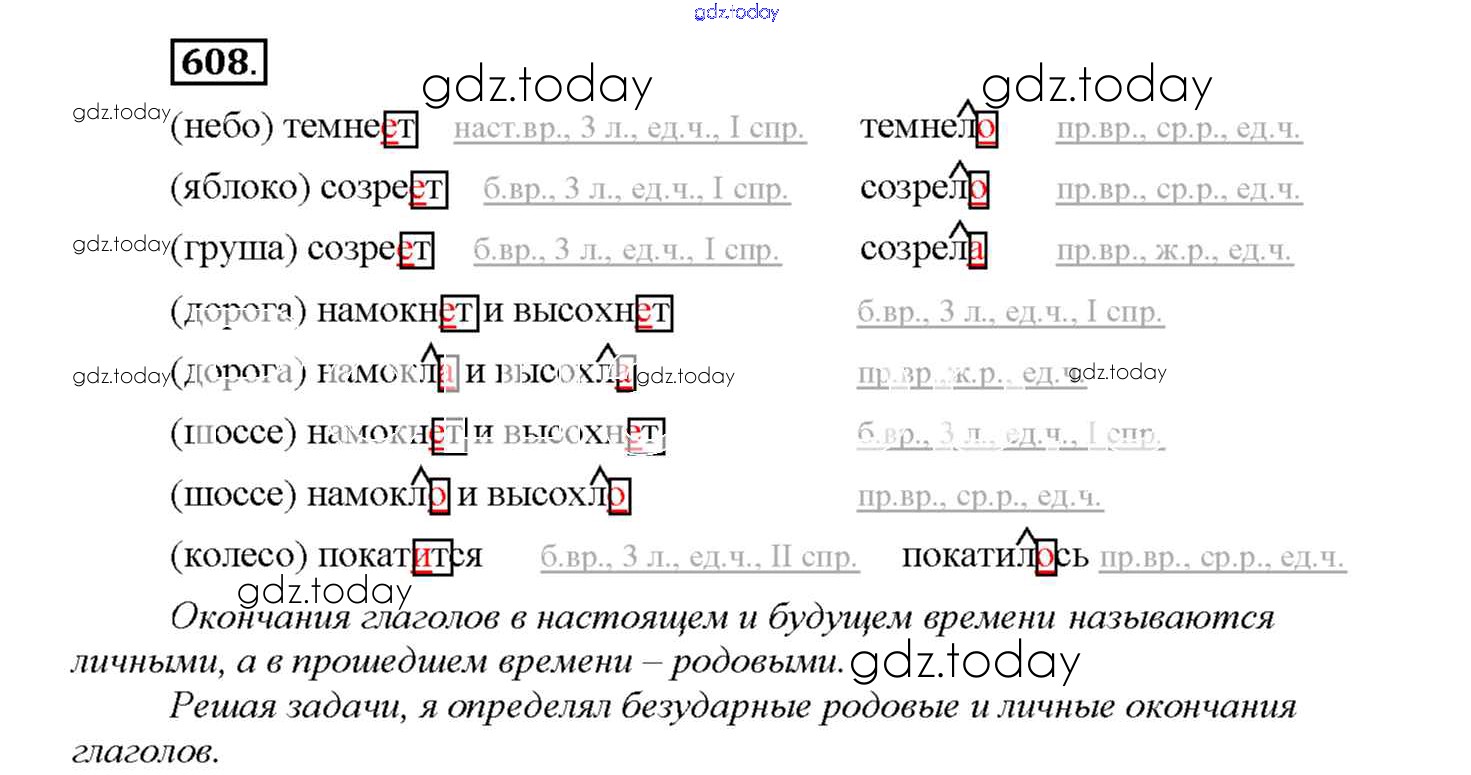Click the underlined note starting with наст.вр.
This screenshot has width=1471, height=775.
coord(629,129)
